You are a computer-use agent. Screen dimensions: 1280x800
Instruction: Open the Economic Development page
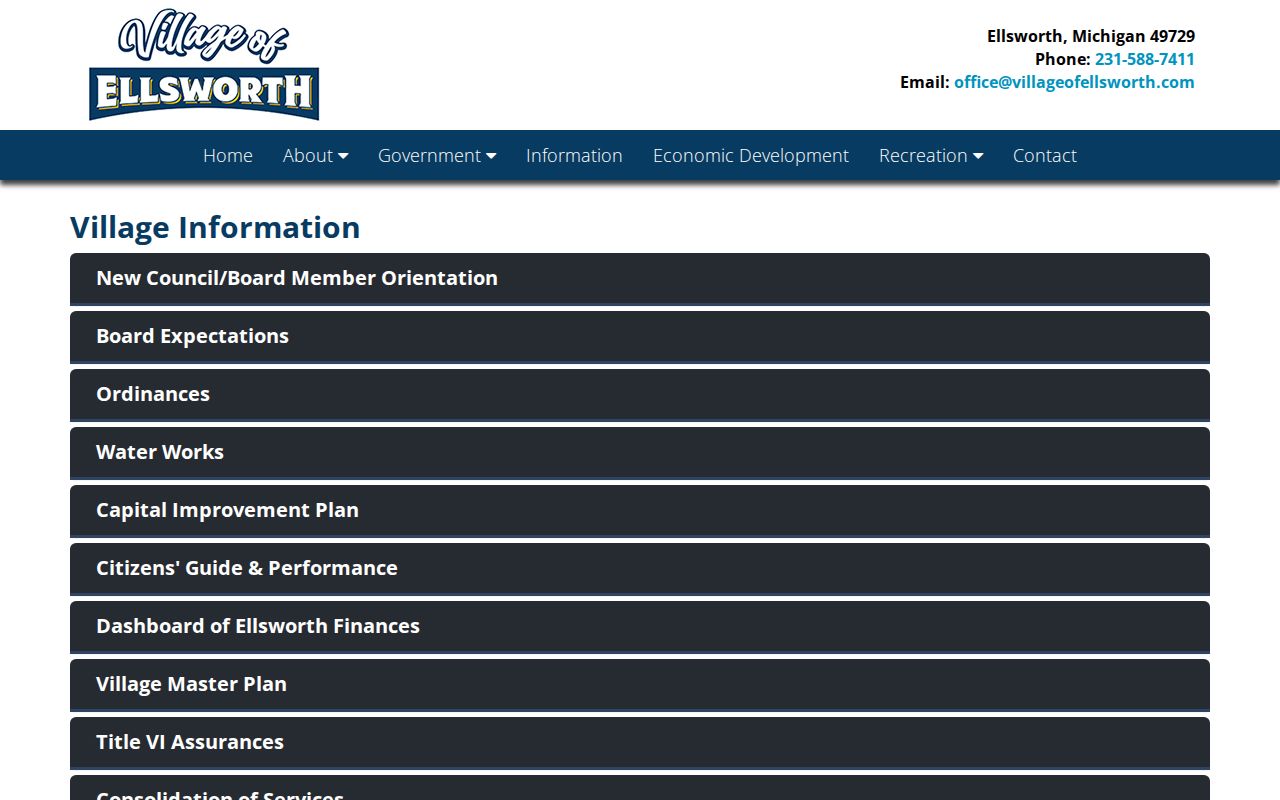(751, 155)
